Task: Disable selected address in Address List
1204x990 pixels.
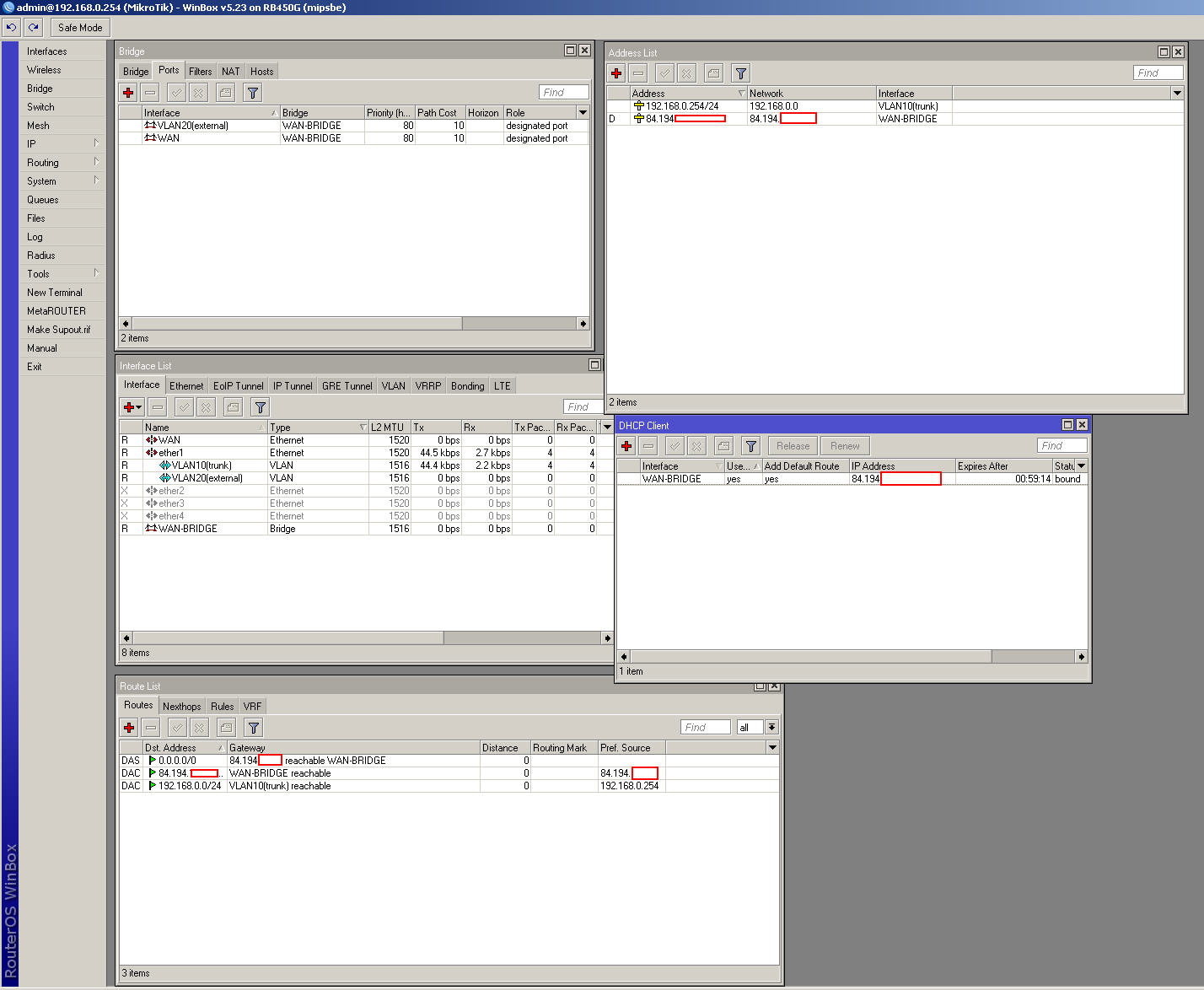Action: [686, 73]
